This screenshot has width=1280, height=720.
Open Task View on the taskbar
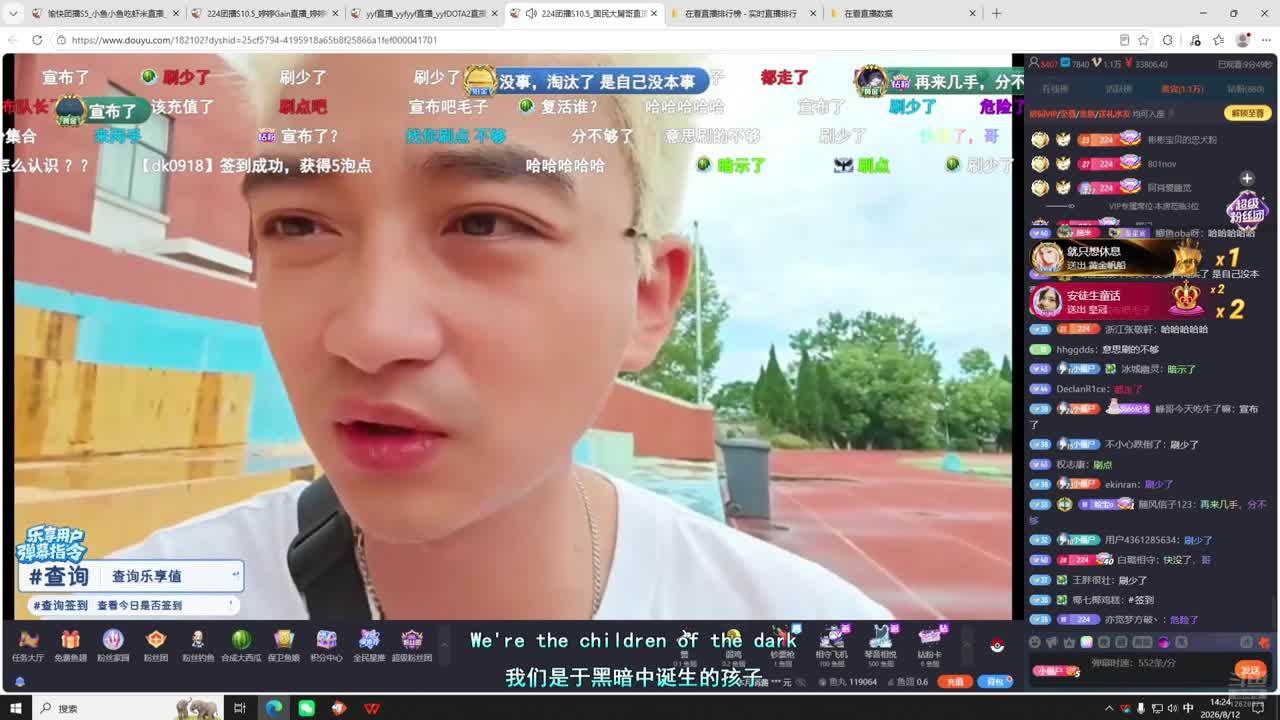pyautogui.click(x=240, y=708)
